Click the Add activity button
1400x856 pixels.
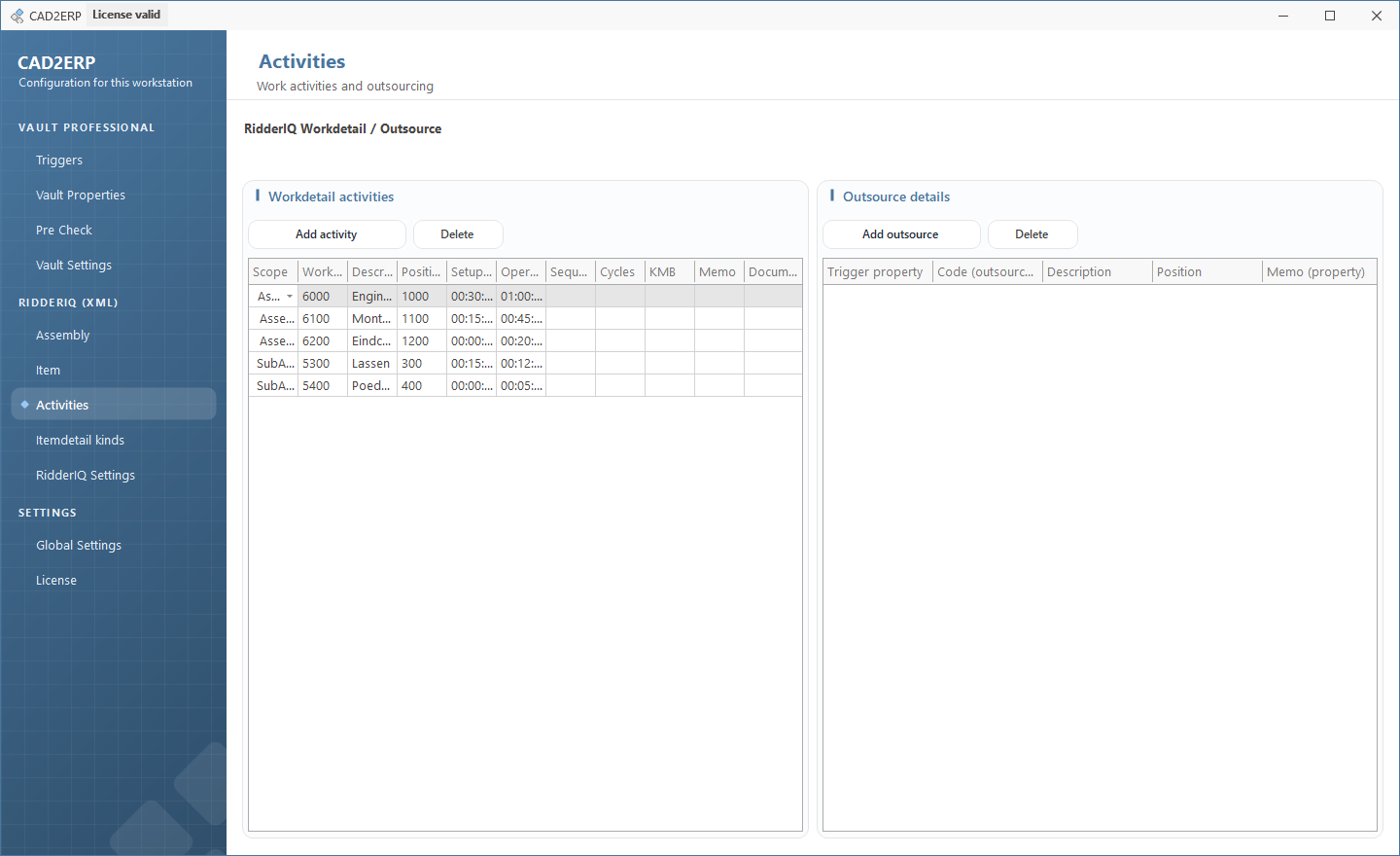point(327,234)
